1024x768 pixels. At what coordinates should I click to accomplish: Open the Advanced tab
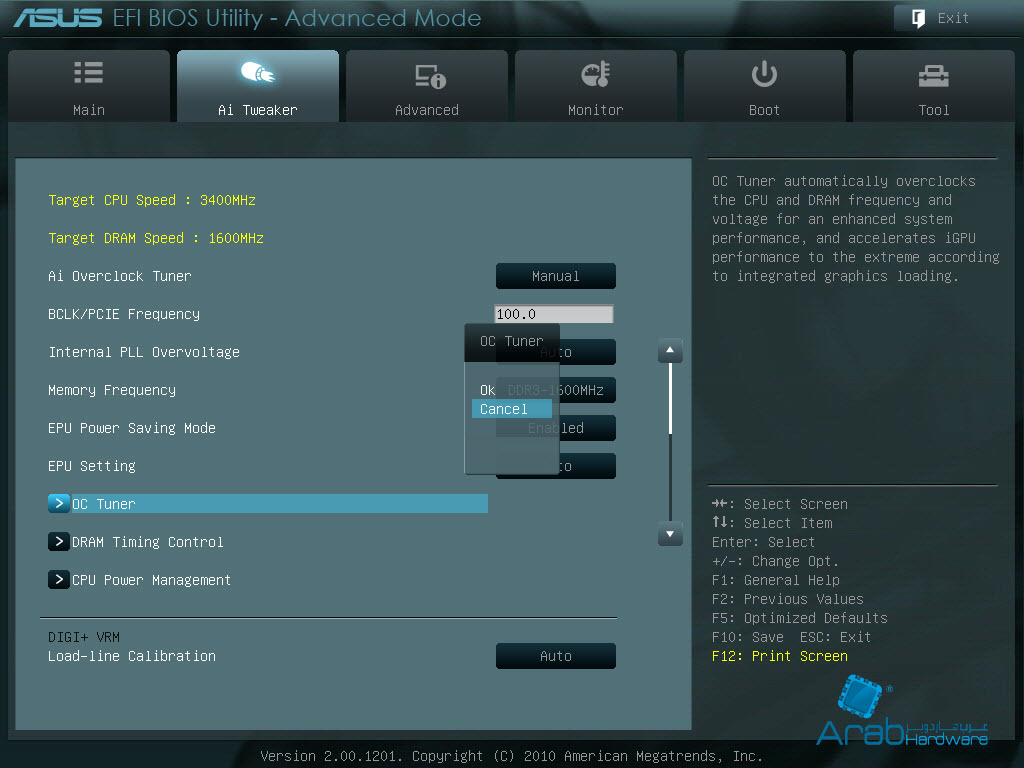[427, 86]
